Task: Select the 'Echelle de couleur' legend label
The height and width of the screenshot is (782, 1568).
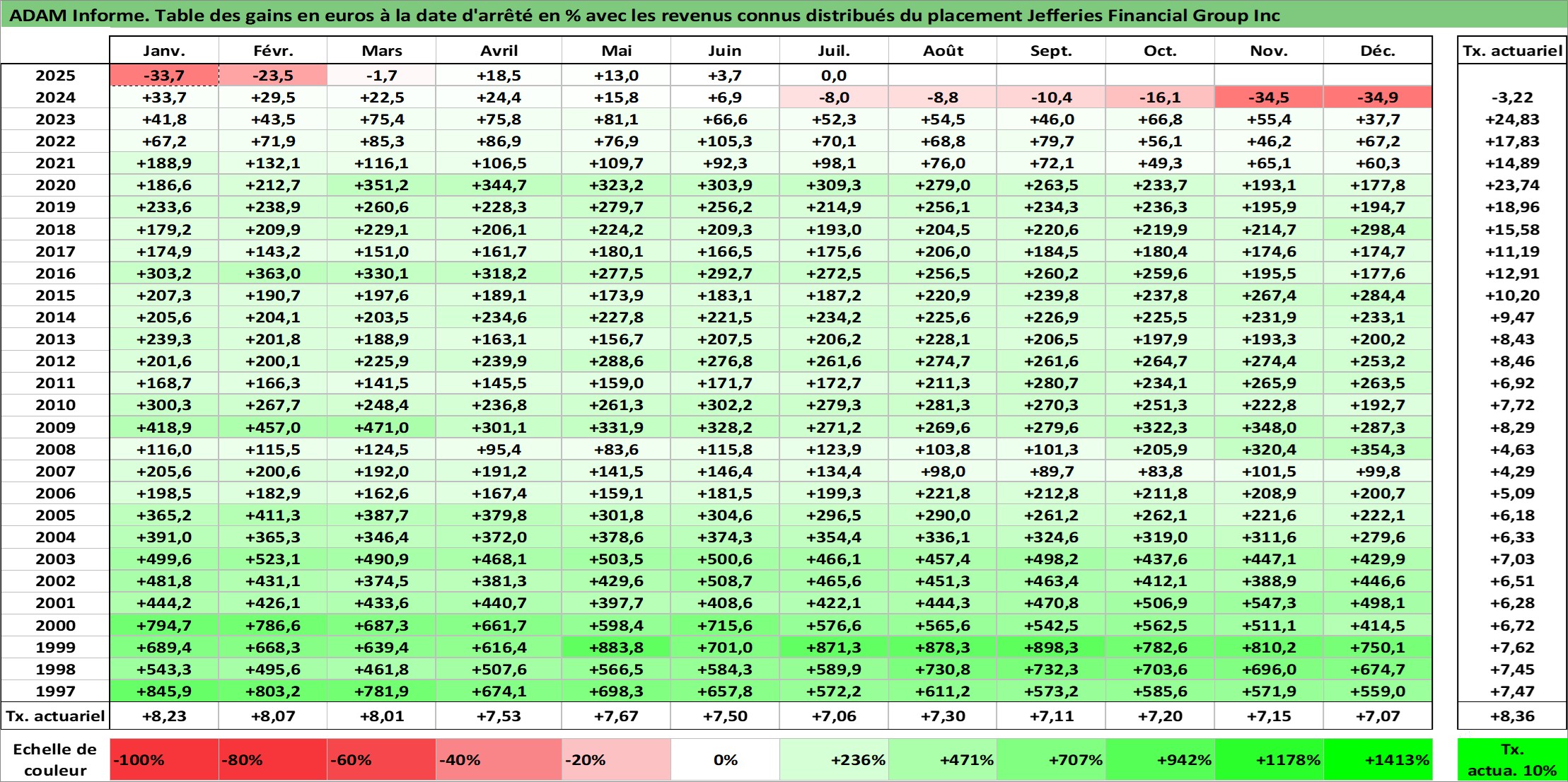Action: click(x=55, y=760)
